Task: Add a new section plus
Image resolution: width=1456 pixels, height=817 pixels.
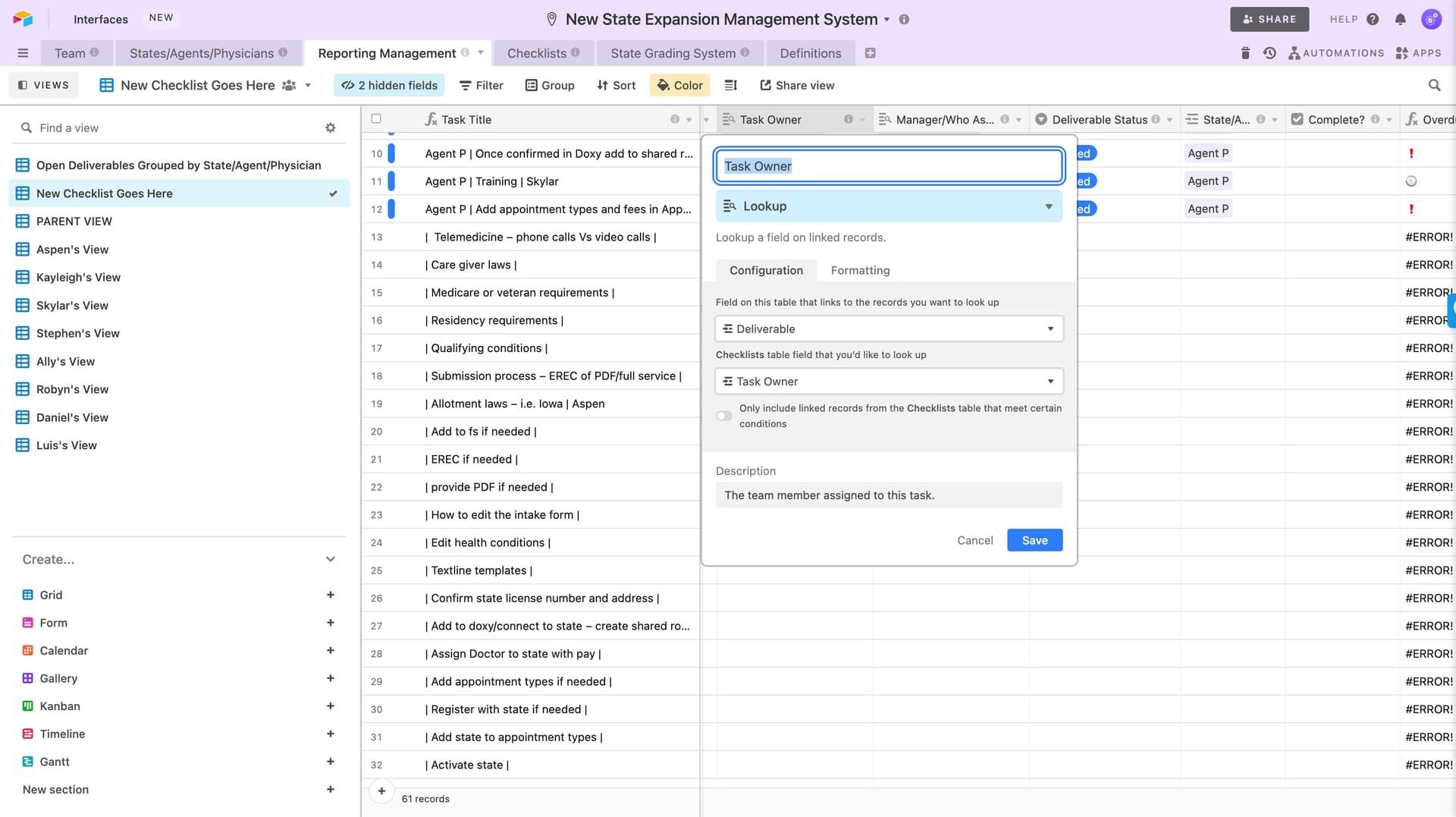Action: 331,790
